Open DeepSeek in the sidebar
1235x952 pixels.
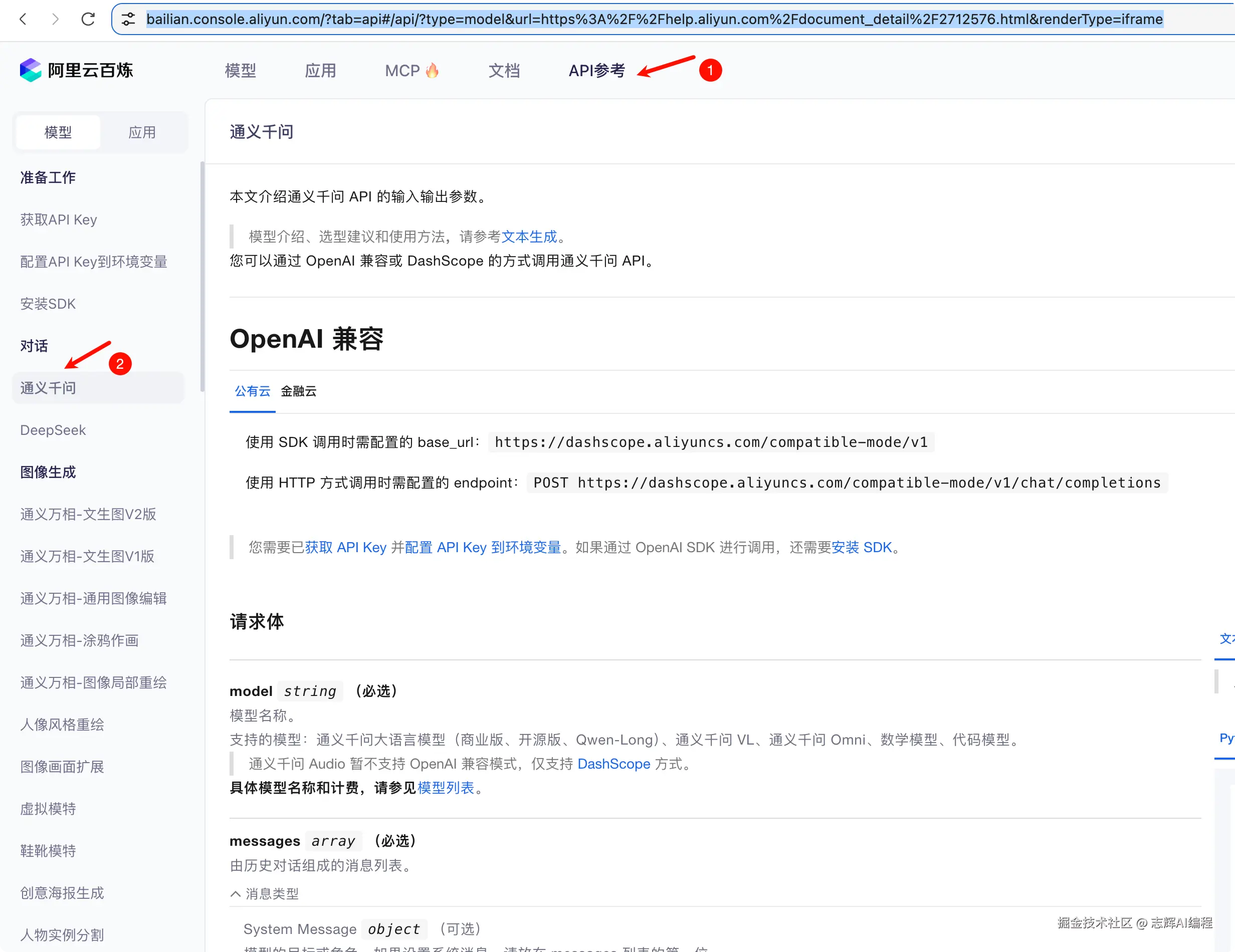pos(53,430)
